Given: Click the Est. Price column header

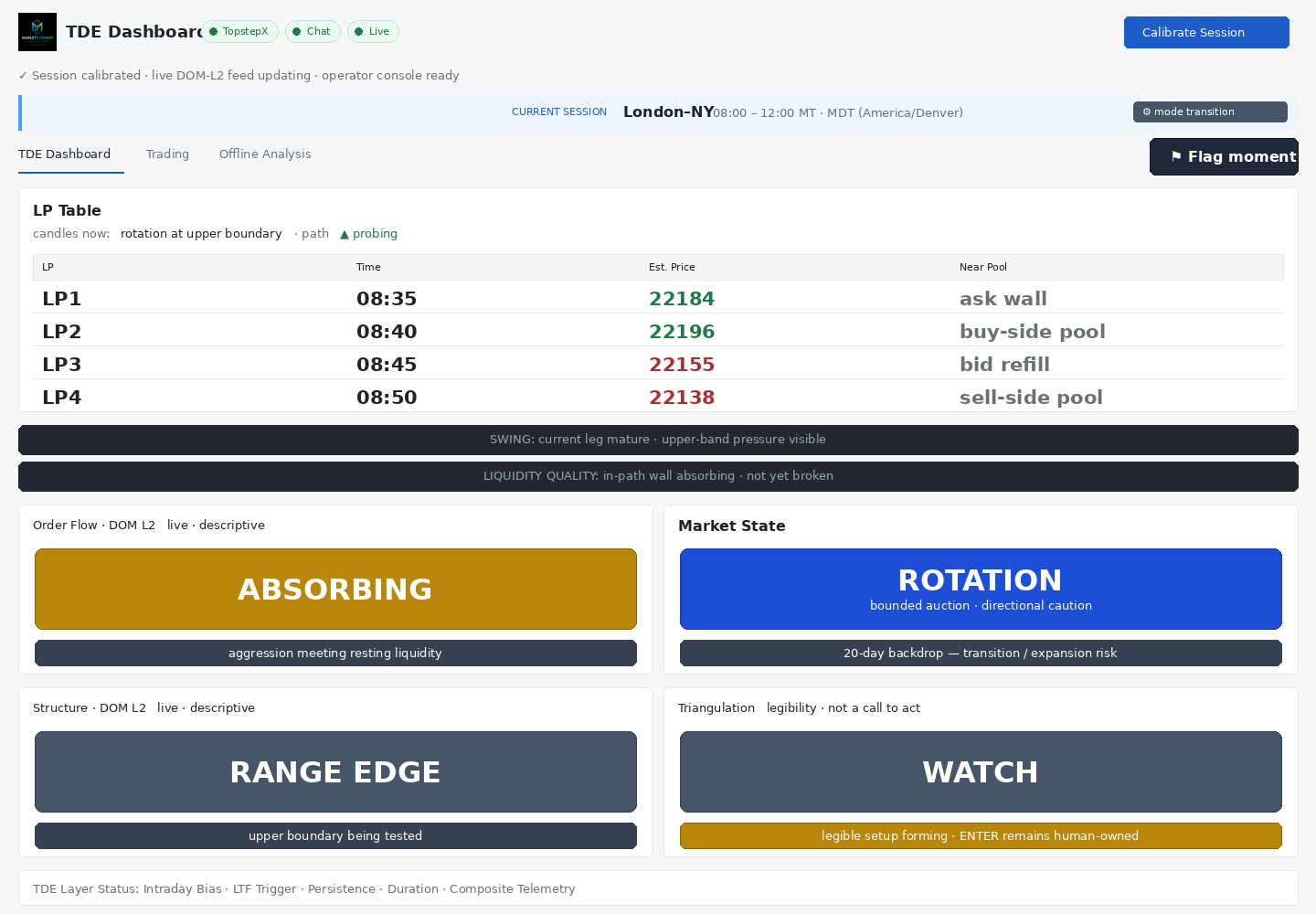Looking at the screenshot, I should tap(672, 267).
